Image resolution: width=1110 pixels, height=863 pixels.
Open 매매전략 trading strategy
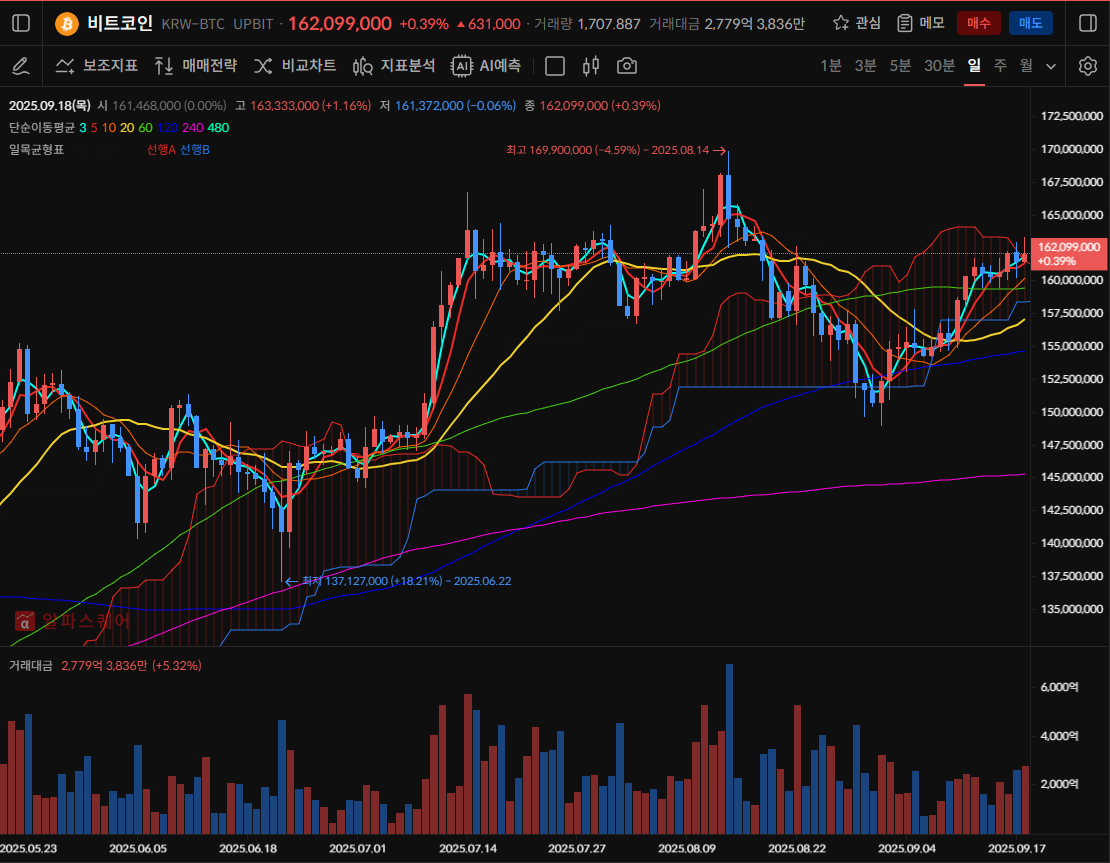[195, 66]
